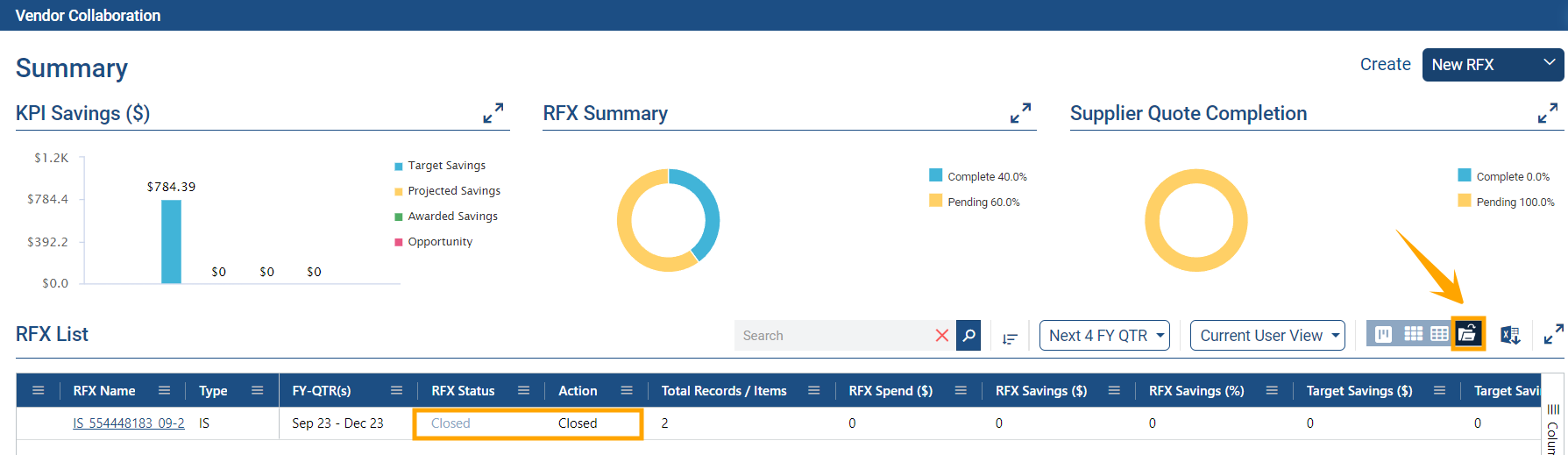Screen dimensions: 1568x455
Task: Expand the RFX Summary chart panel
Action: click(x=1020, y=113)
